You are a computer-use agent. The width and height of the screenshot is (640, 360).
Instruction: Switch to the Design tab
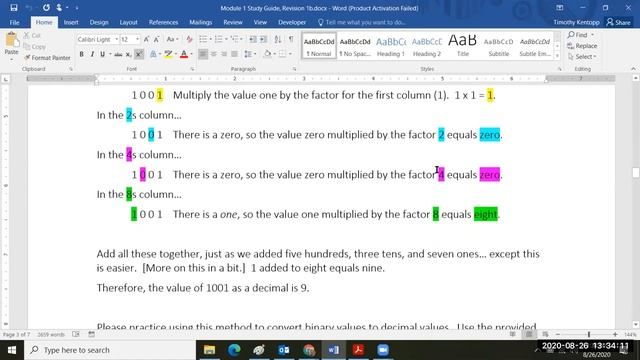[99, 22]
